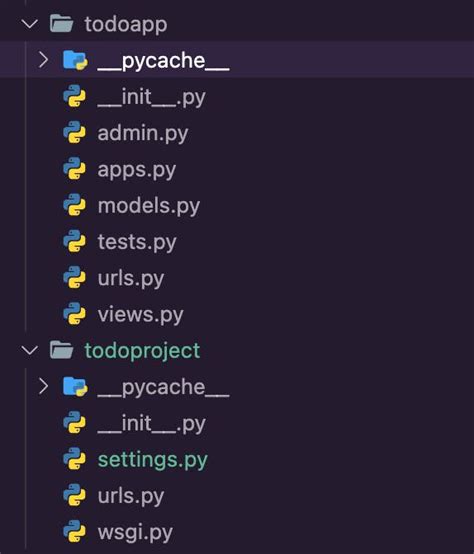Click the Python icon beside settings.py
Viewport: 474px width, 554px height.
[75, 459]
